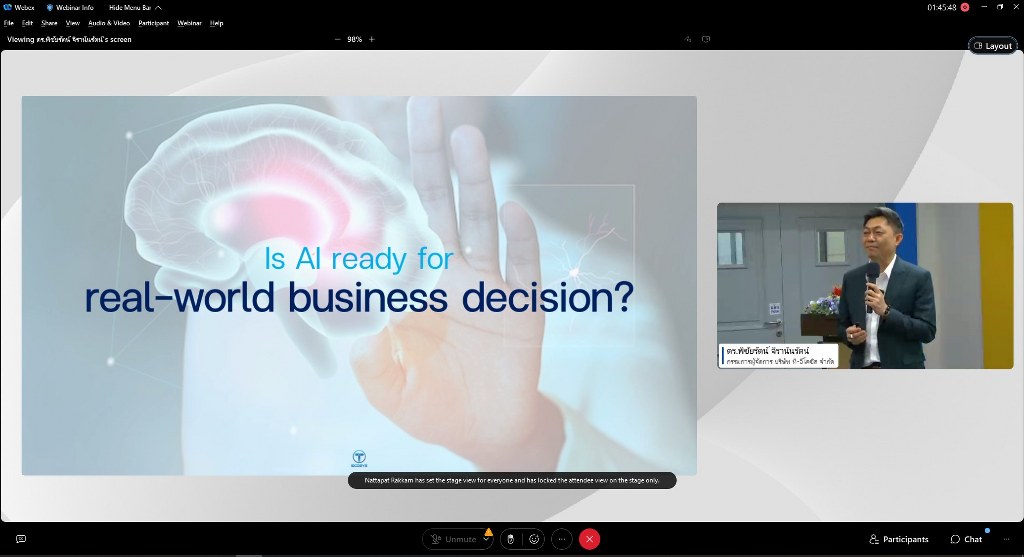1024x557 pixels.
Task: Expand audio options arrow next to Unmute
Action: [487, 539]
